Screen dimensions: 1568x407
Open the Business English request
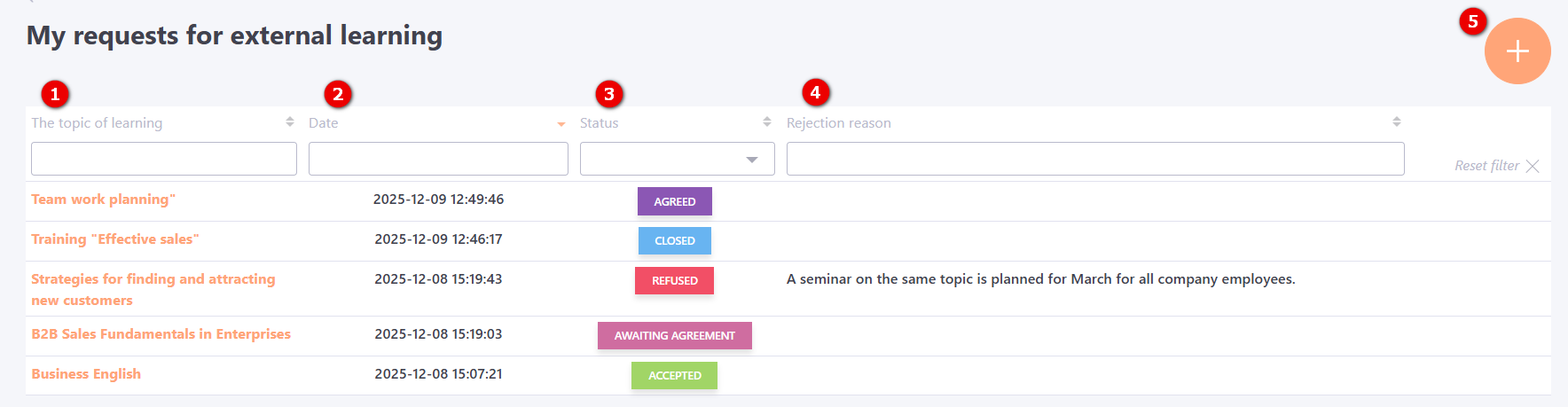(86, 374)
